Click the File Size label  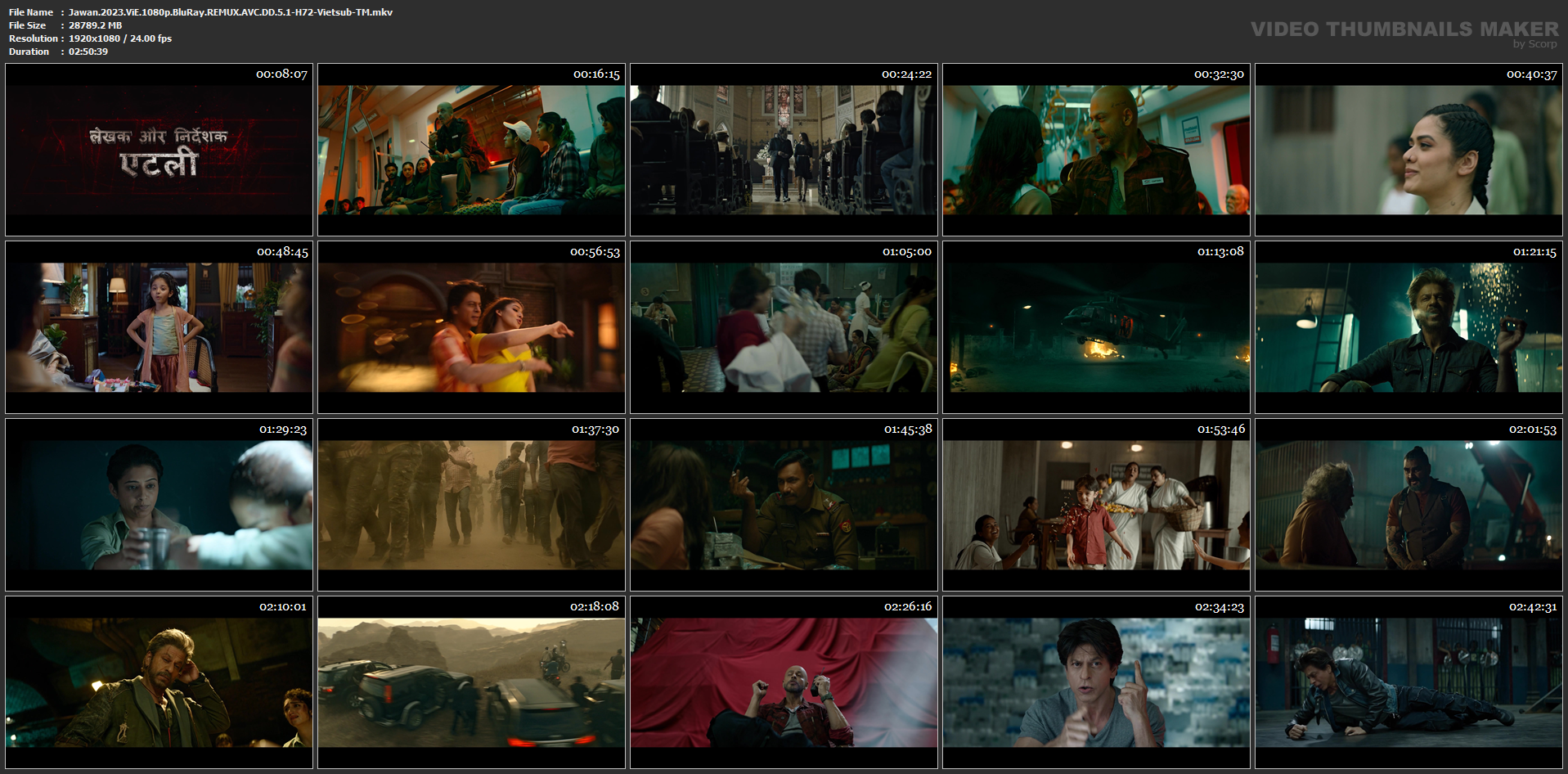[x=28, y=25]
